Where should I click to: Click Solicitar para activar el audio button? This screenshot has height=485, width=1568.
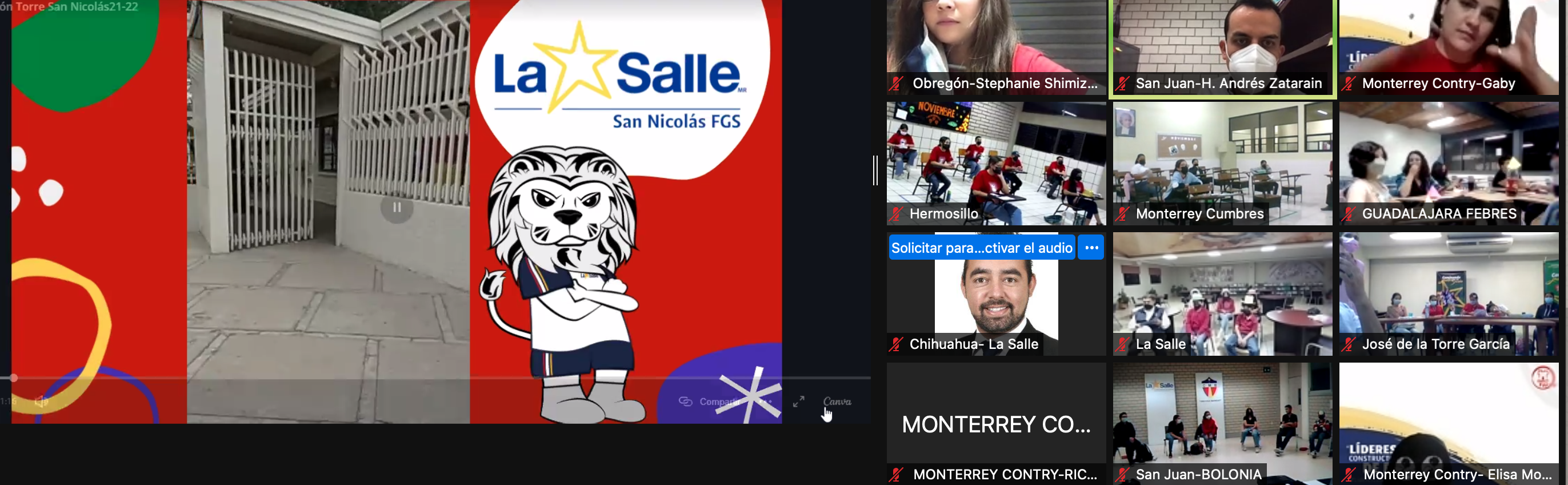pyautogui.click(x=981, y=248)
